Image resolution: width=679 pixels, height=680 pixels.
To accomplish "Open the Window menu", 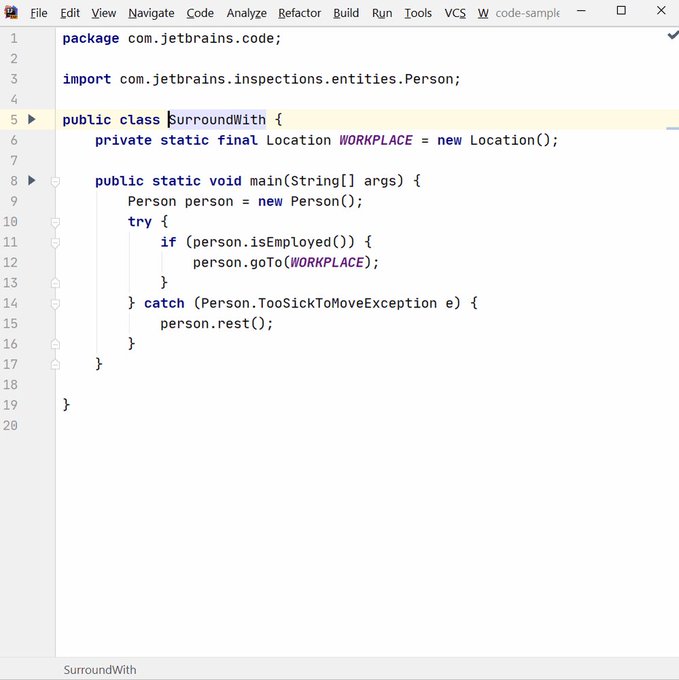I will pos(483,13).
